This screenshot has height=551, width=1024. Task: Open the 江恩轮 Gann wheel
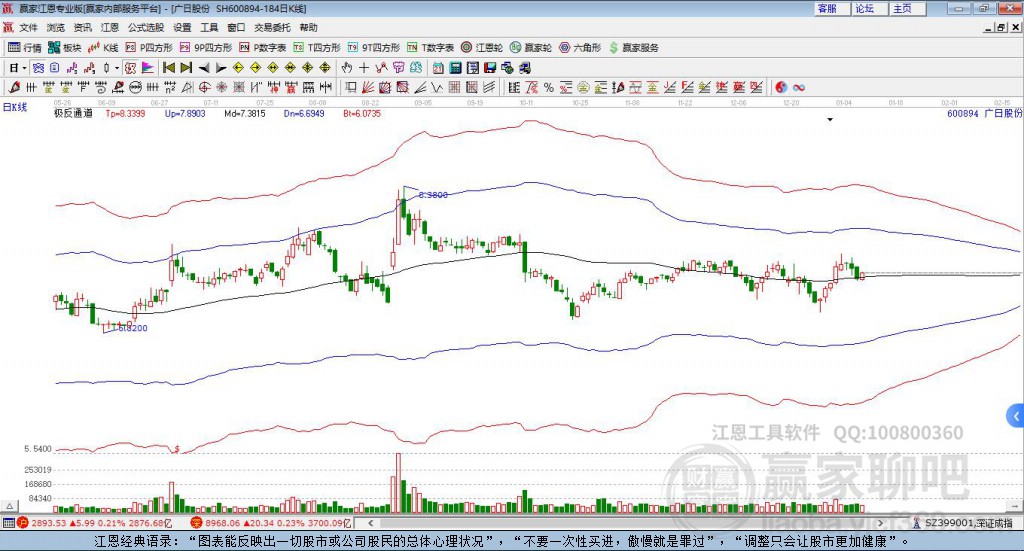point(482,48)
